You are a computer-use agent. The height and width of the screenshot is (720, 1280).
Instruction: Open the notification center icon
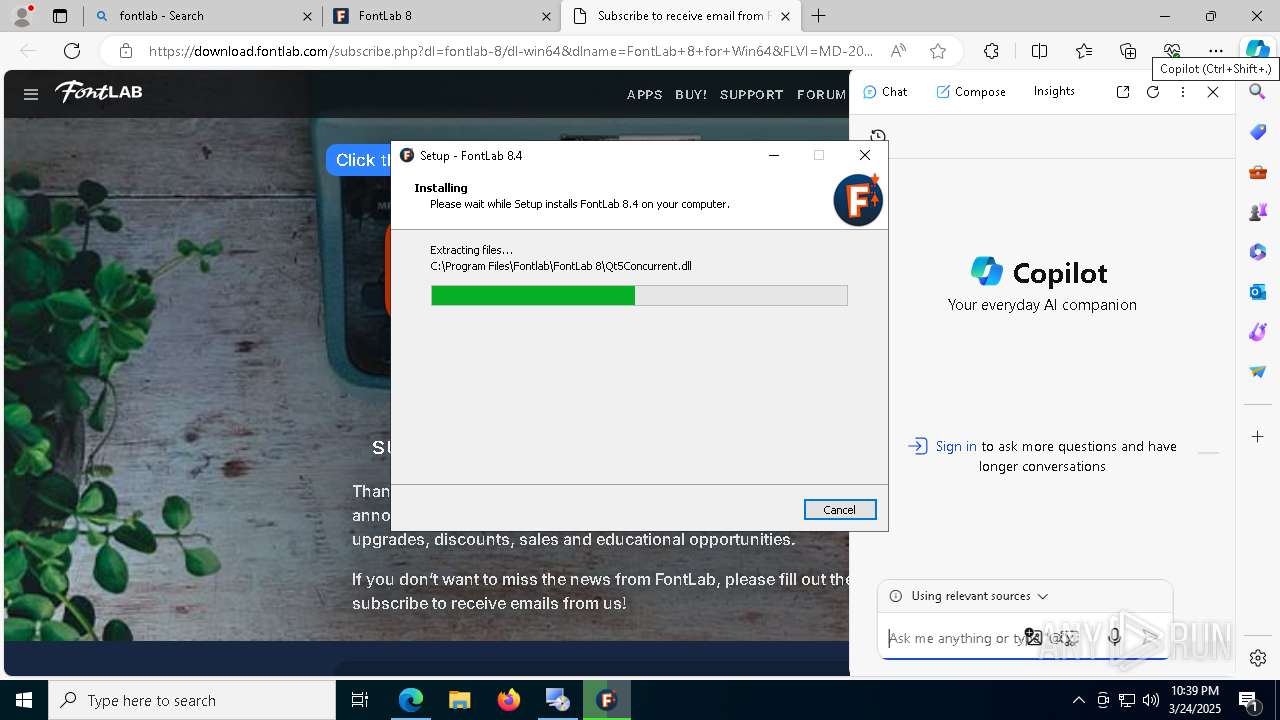click(1249, 700)
